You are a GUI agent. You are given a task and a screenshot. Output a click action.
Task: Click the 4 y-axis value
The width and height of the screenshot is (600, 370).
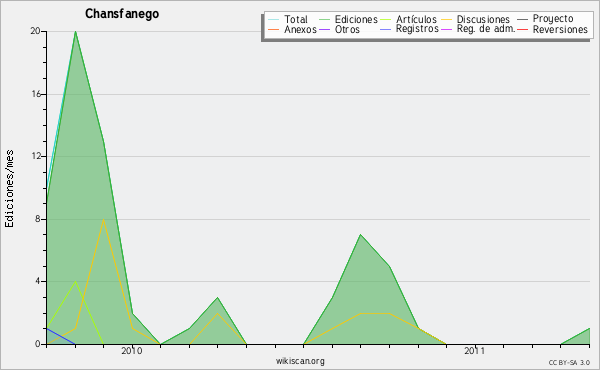click(x=38, y=281)
